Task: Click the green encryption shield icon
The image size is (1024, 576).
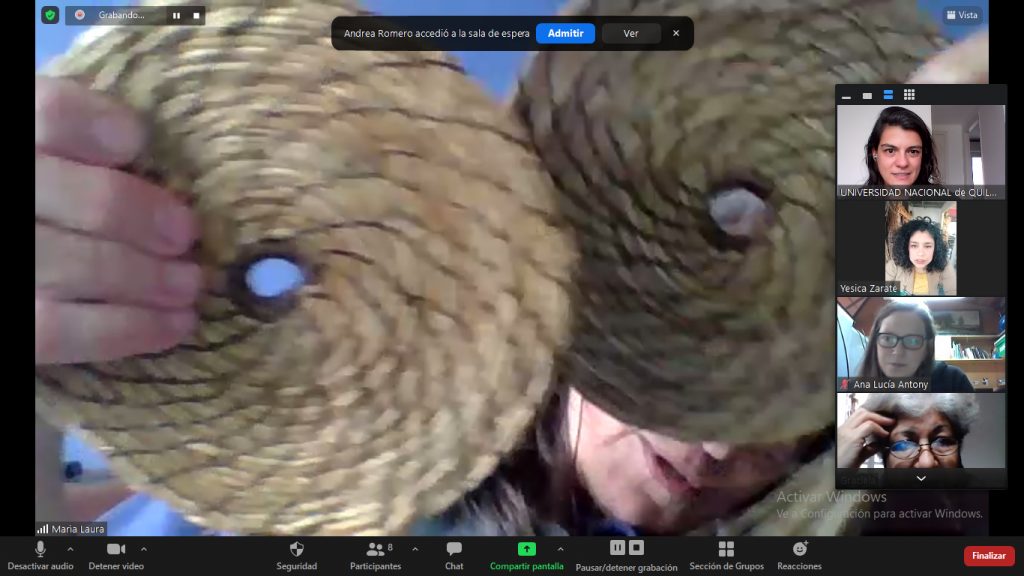Action: click(x=50, y=15)
